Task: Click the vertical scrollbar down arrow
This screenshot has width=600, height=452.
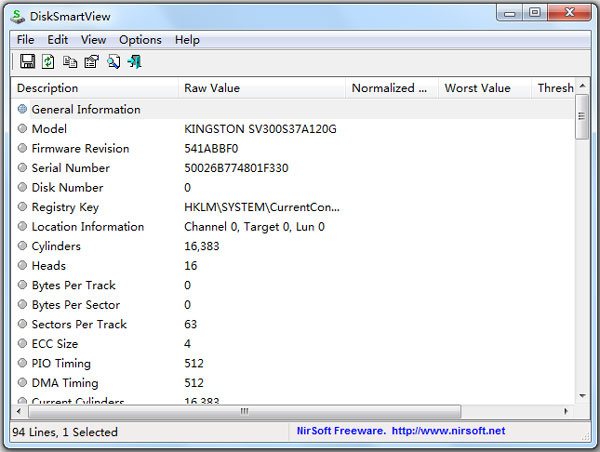Action: 582,396
